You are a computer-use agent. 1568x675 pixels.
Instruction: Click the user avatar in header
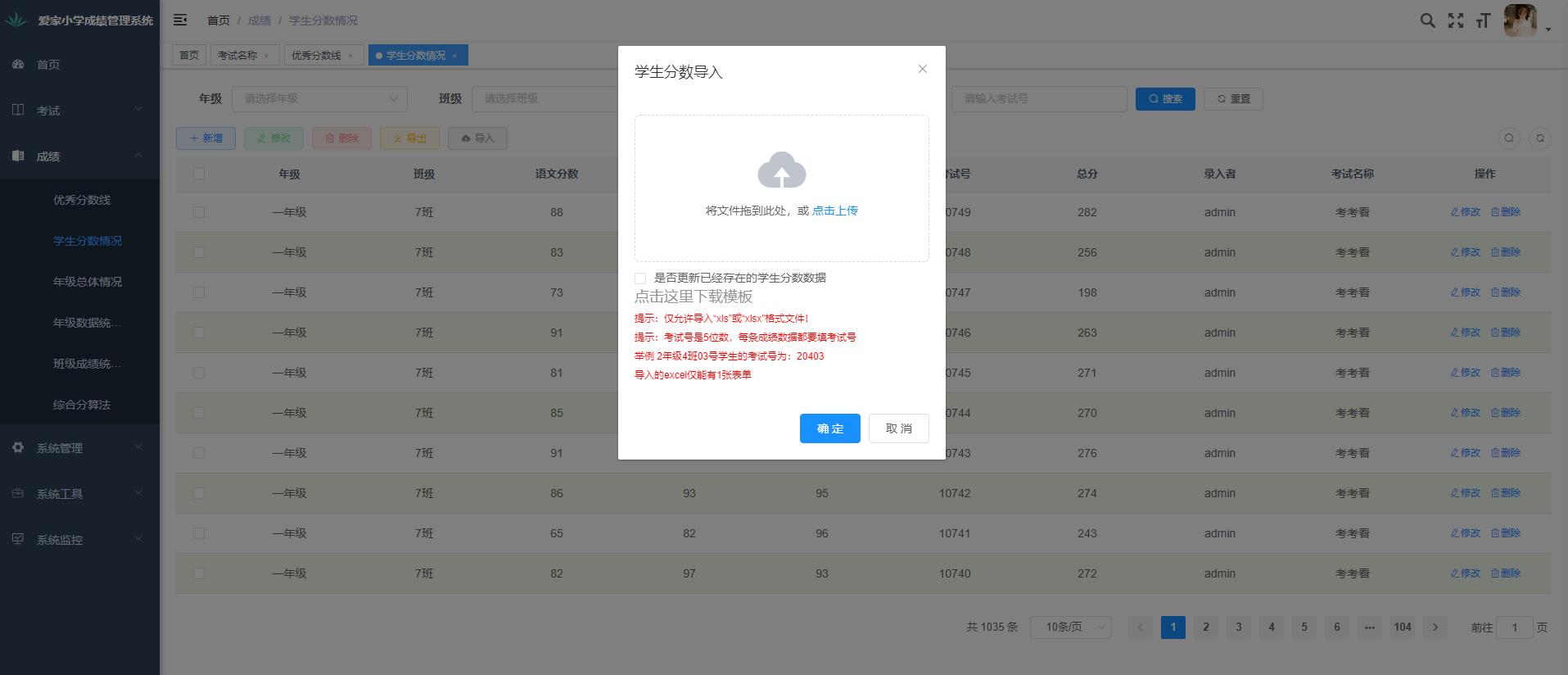tap(1521, 20)
